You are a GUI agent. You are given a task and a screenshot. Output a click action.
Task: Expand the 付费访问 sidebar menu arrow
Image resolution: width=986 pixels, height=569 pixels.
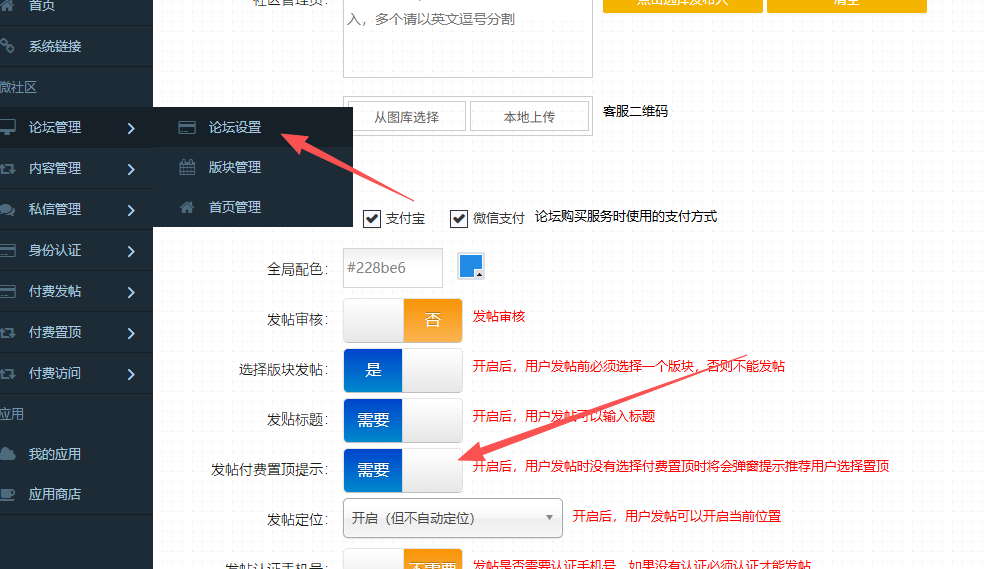[131, 374]
